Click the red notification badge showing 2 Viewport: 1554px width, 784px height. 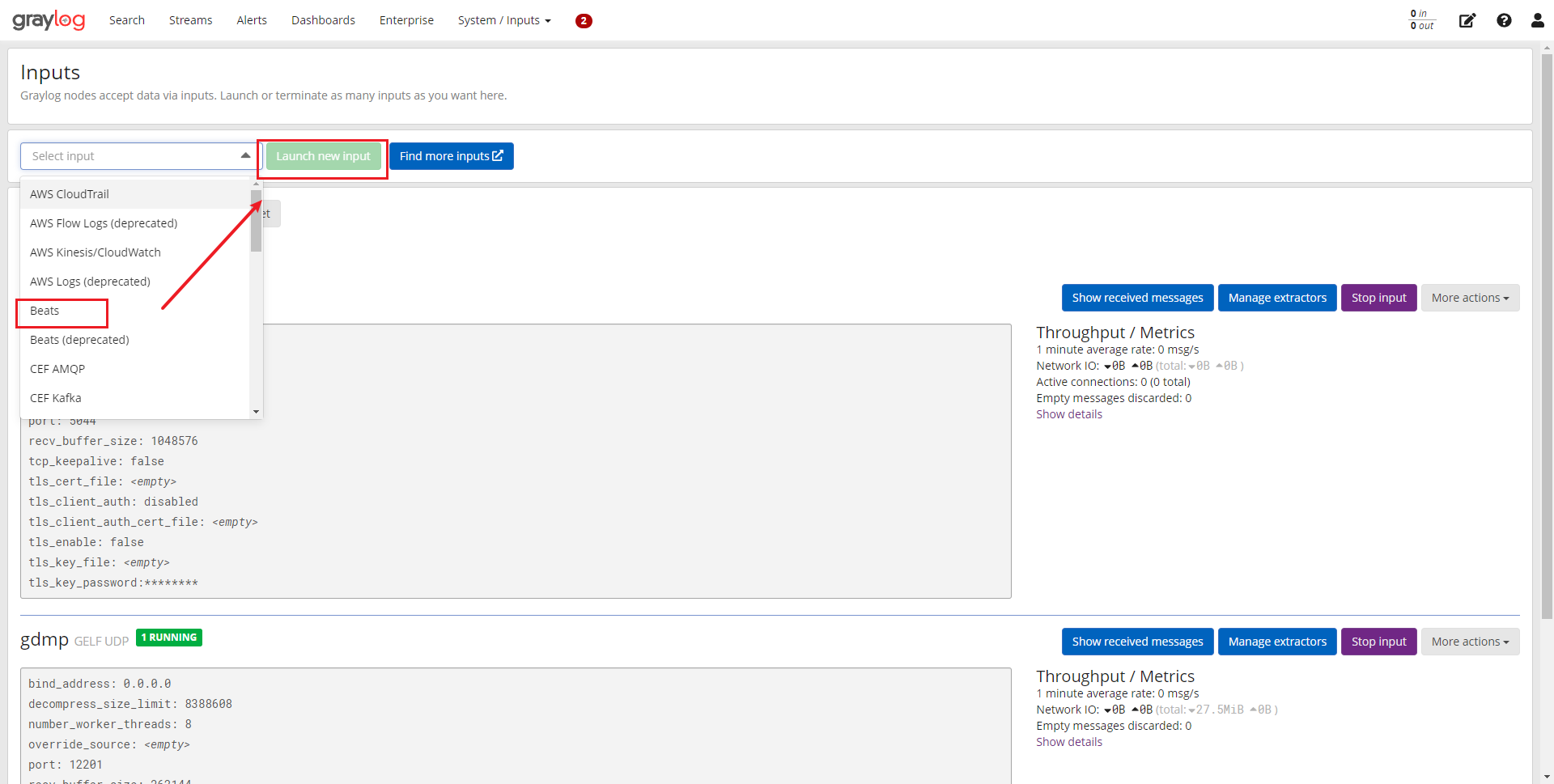pos(584,21)
